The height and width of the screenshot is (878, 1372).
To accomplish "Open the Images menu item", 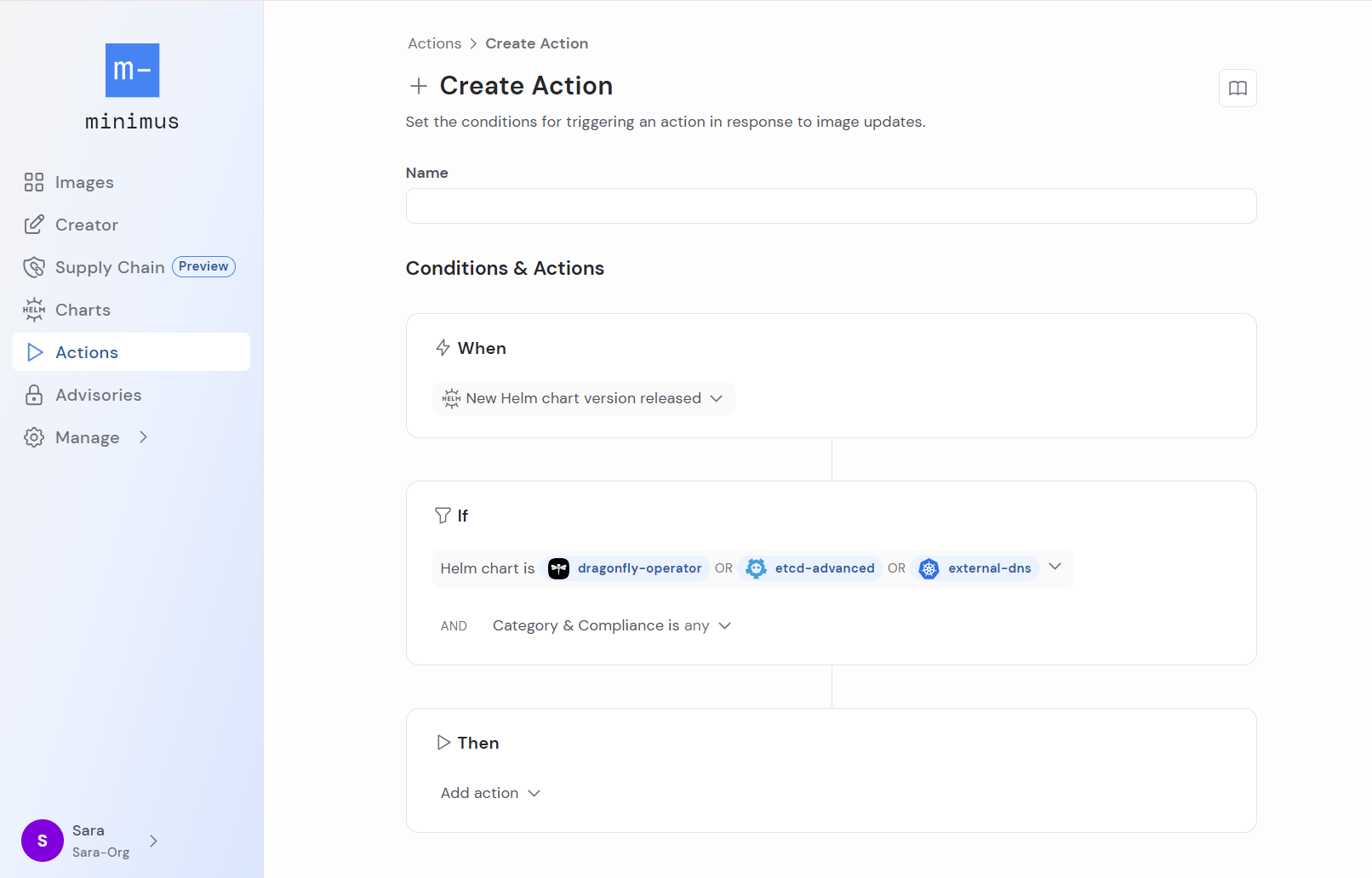I will pos(131,182).
